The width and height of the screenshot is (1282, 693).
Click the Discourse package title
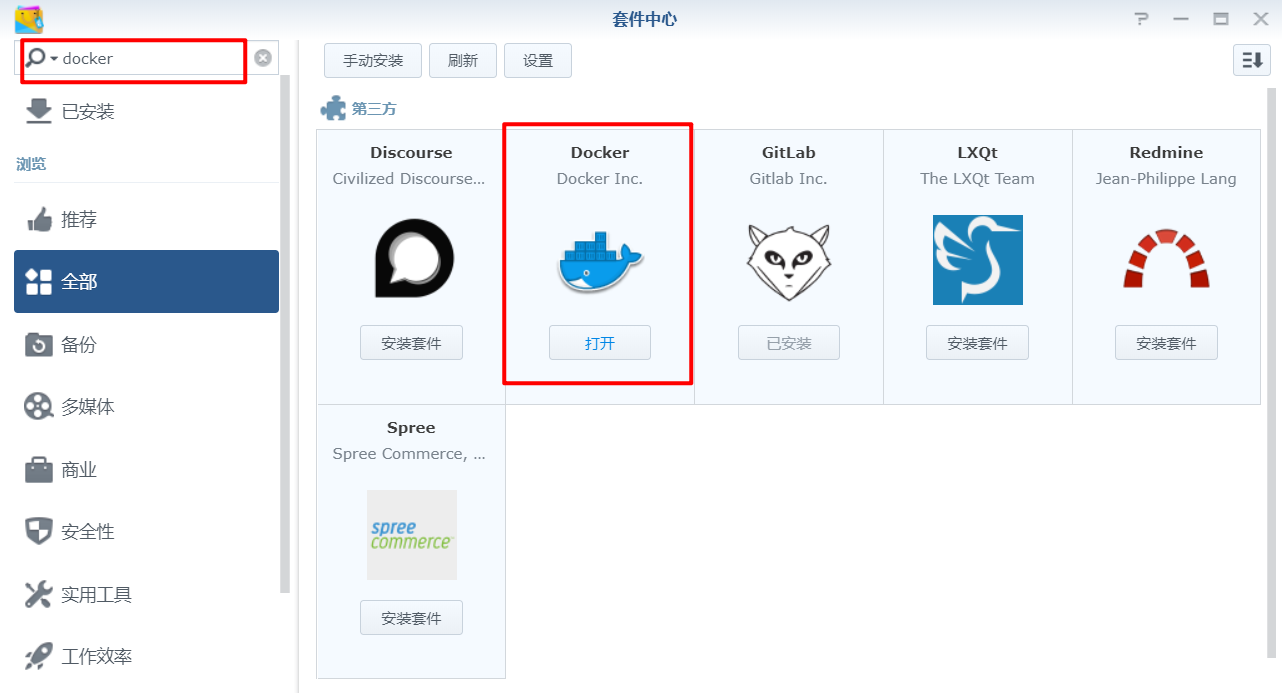(x=411, y=152)
